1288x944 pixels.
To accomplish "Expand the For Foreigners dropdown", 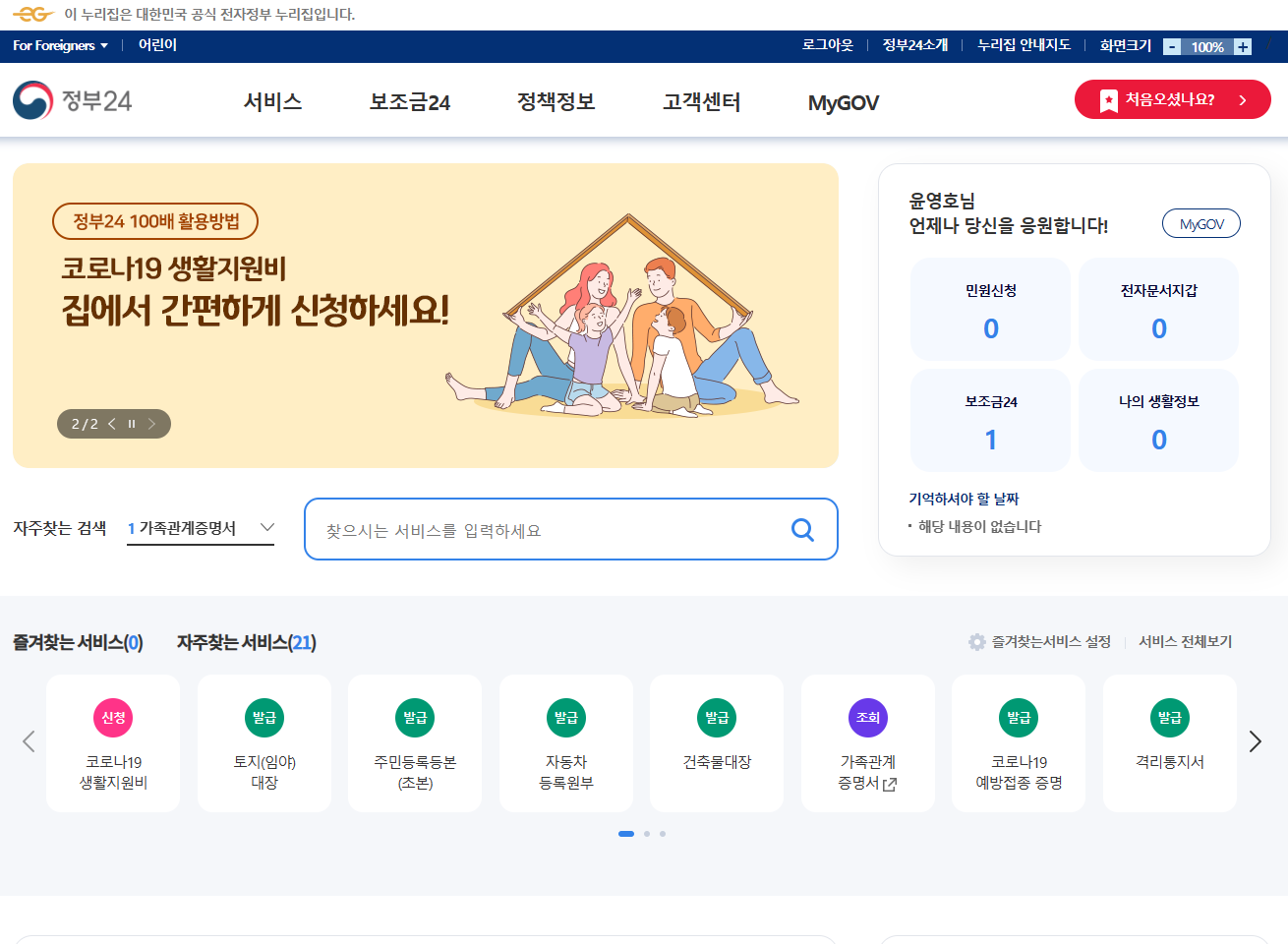I will pos(60,45).
